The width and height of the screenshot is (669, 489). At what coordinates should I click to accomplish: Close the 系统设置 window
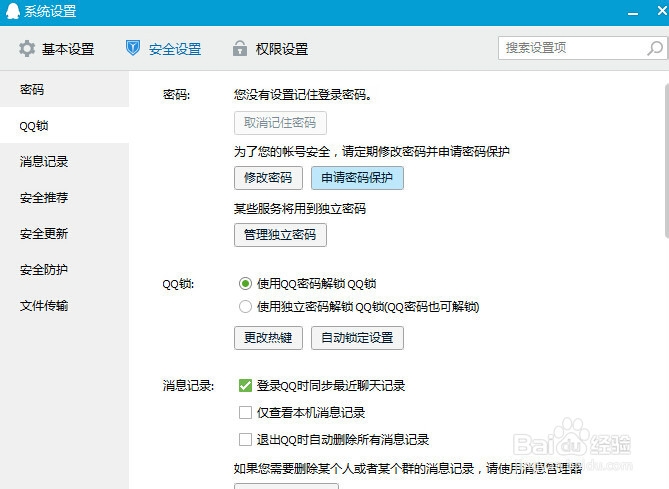[662, 11]
